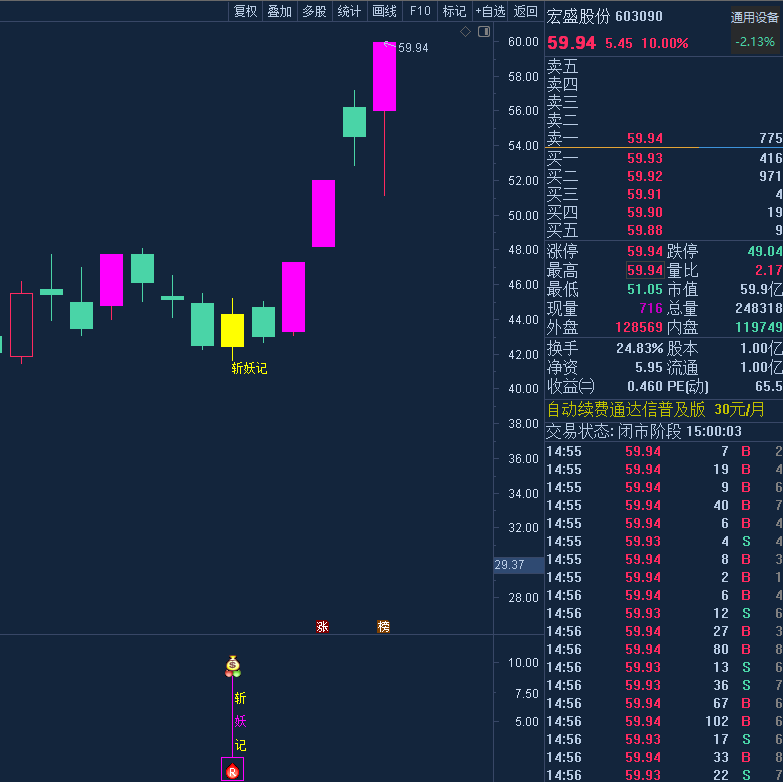This screenshot has height=782, width=783.
Task: Open the 复权 price adjustment menu
Action: coord(245,11)
